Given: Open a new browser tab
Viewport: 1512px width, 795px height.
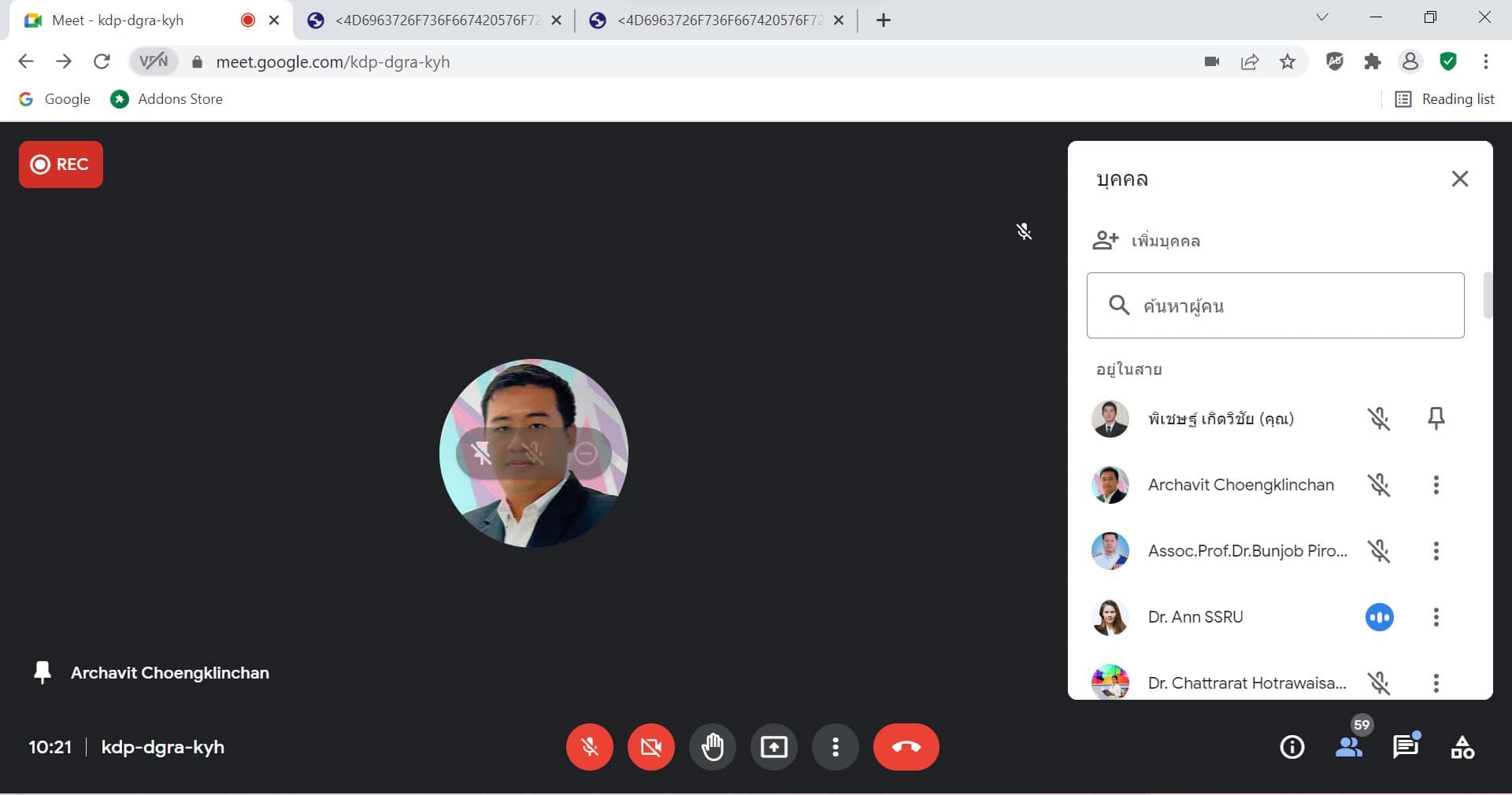Looking at the screenshot, I should pyautogui.click(x=883, y=20).
